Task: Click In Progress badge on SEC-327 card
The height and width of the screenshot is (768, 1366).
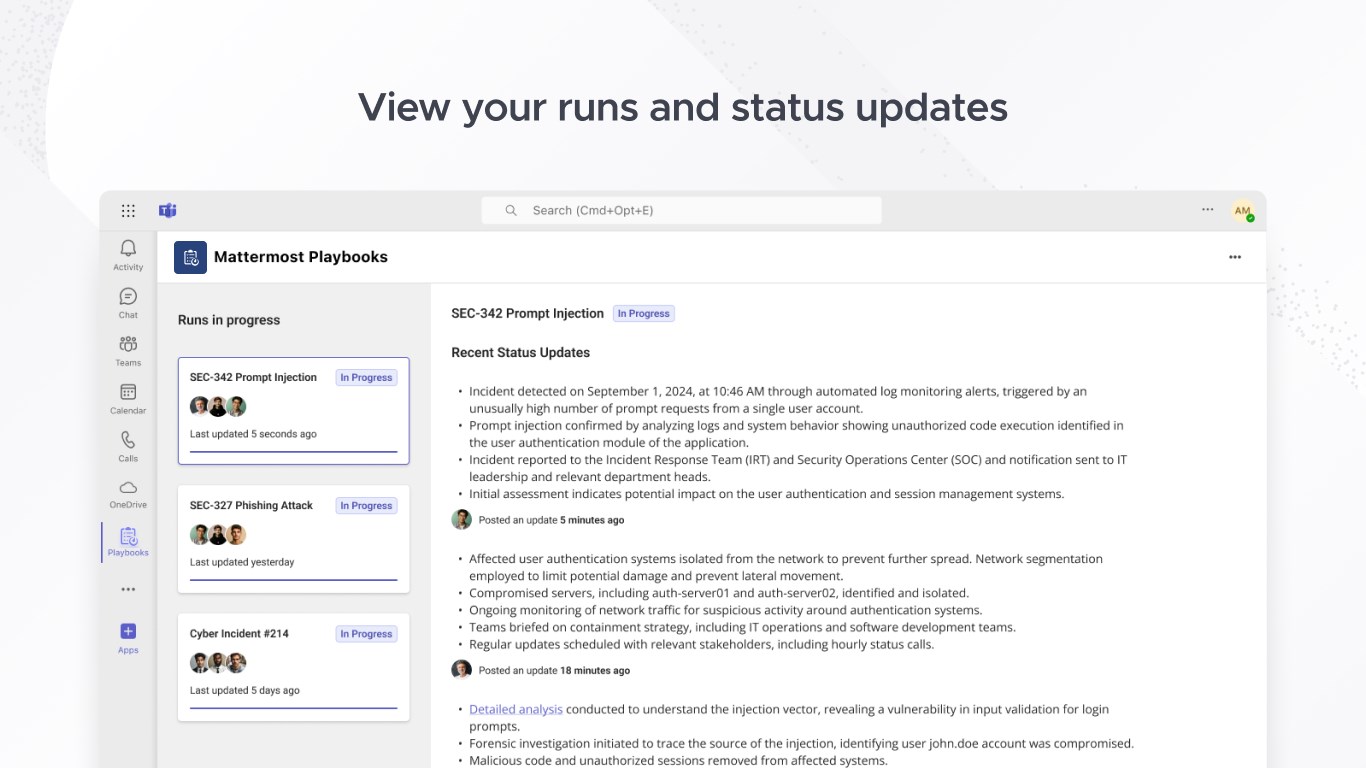Action: click(x=366, y=506)
